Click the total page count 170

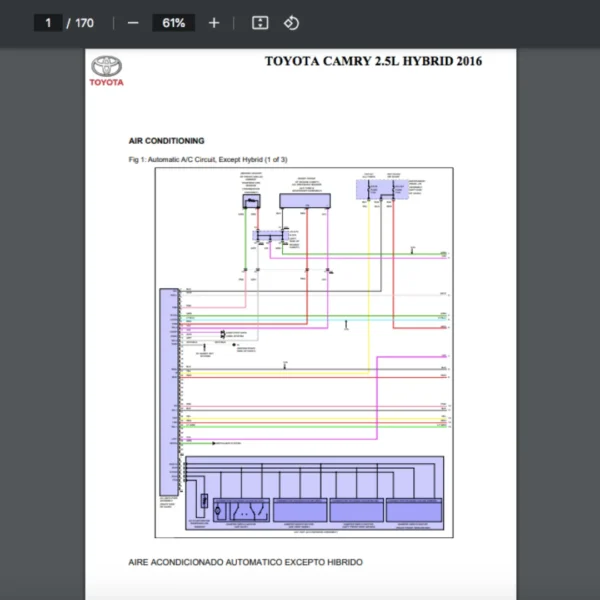(x=84, y=23)
